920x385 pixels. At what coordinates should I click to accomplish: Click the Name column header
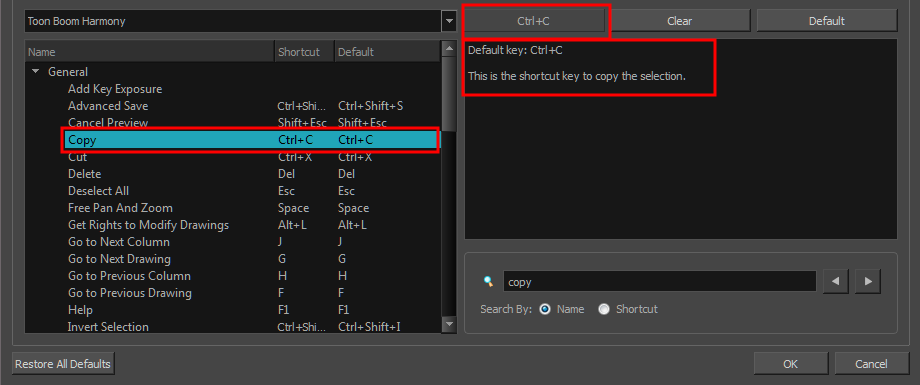coord(150,52)
